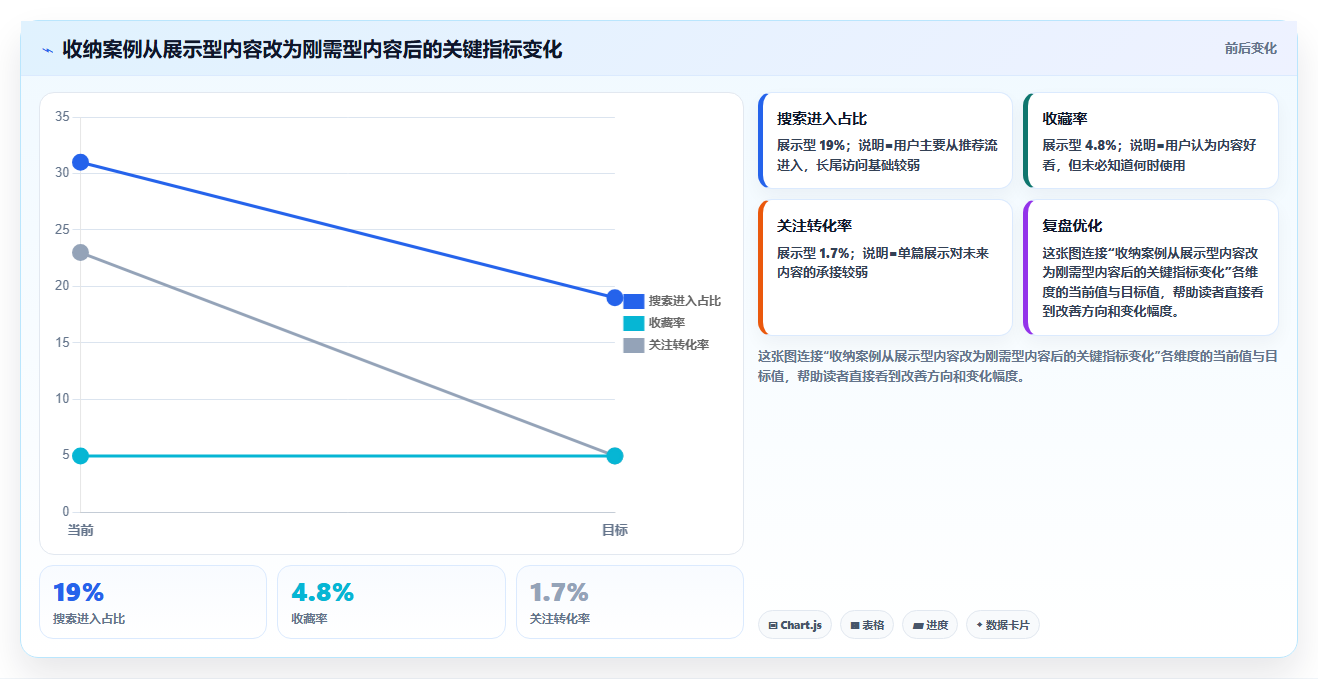Image resolution: width=1318 pixels, height=679 pixels.
Task: Toggle the 搜索进入占比 legend swatch
Action: point(634,301)
